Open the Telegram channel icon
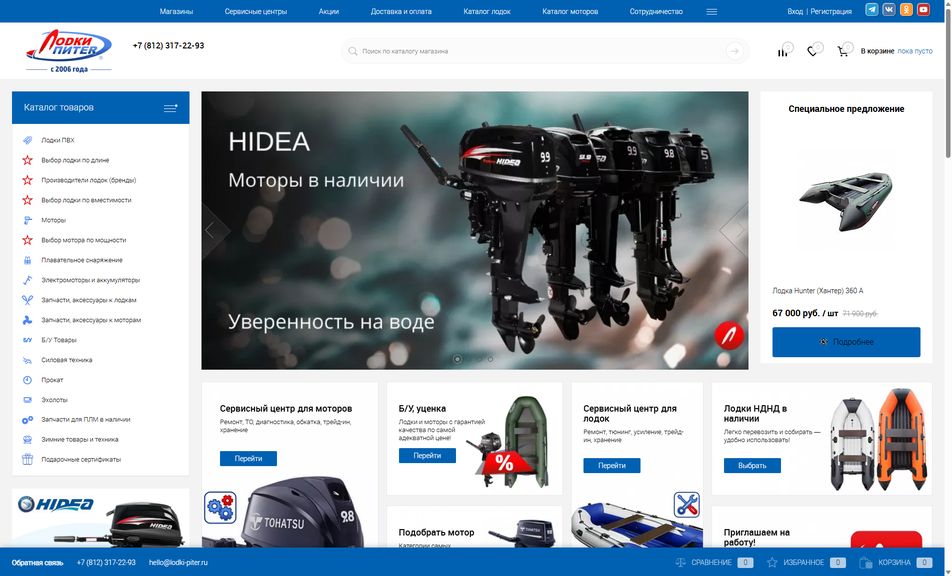The image size is (952, 576). point(871,10)
